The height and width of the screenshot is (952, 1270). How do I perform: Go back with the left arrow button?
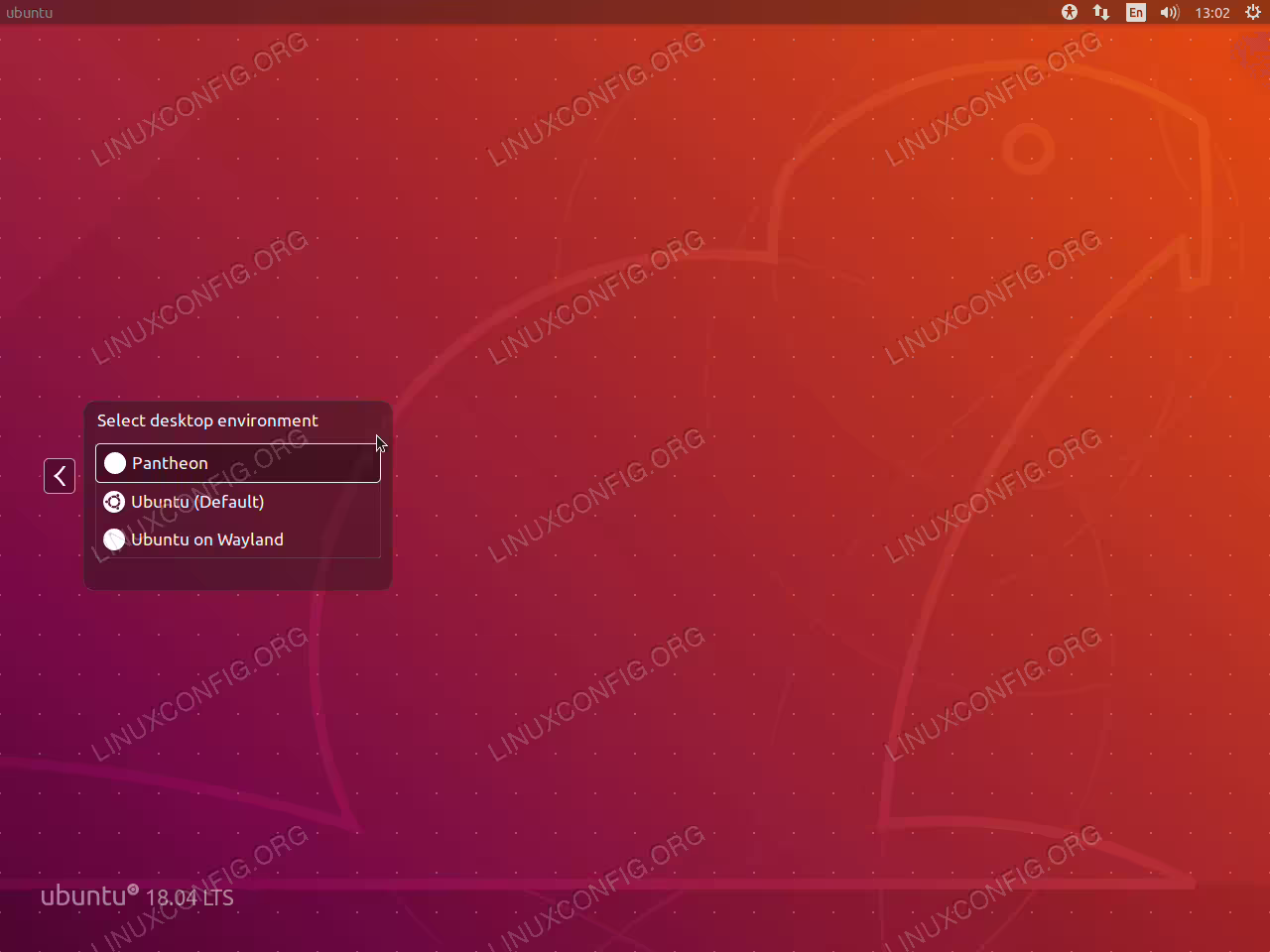[60, 476]
